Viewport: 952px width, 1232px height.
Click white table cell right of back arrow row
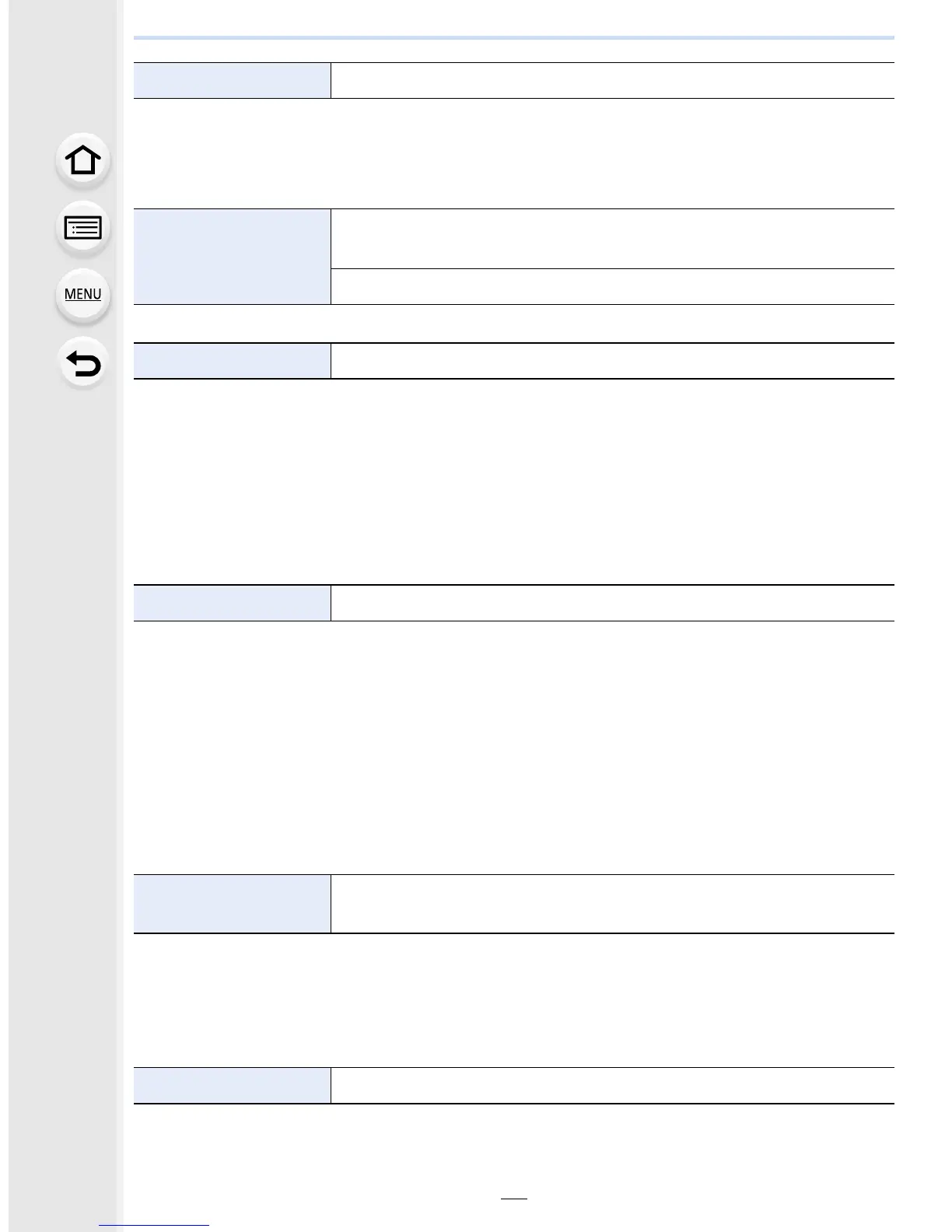tap(612, 361)
